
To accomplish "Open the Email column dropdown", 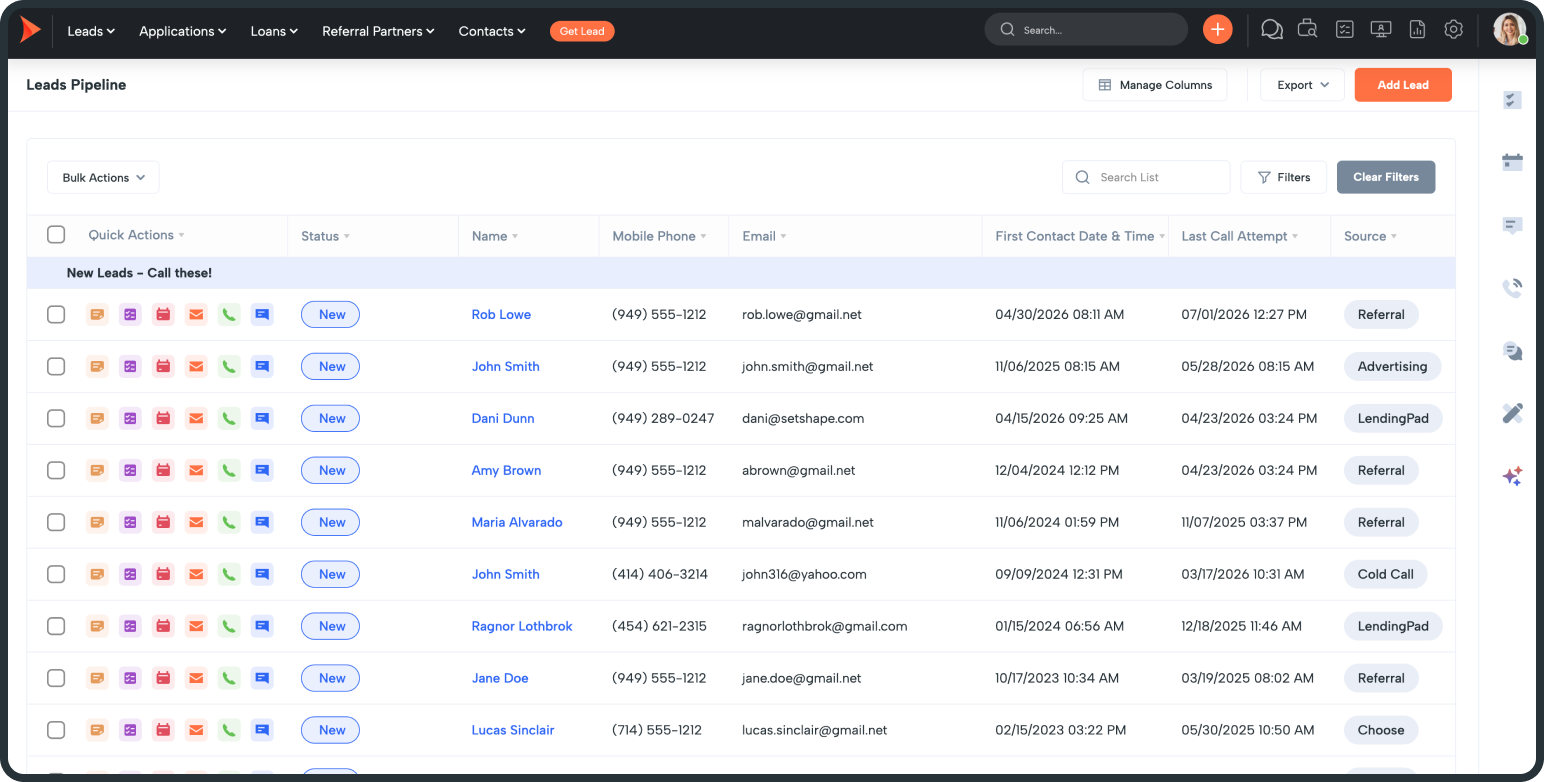I will pyautogui.click(x=783, y=237).
